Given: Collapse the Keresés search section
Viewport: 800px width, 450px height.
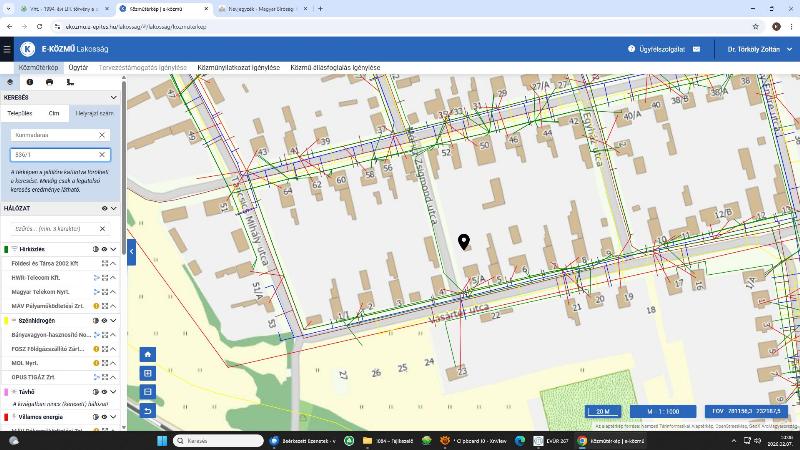Looking at the screenshot, I should pos(114,98).
